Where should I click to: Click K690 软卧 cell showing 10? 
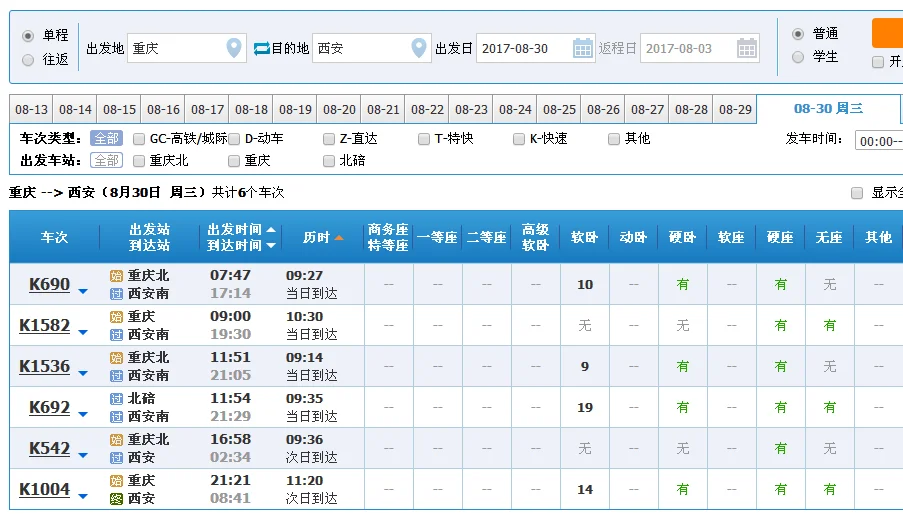585,284
